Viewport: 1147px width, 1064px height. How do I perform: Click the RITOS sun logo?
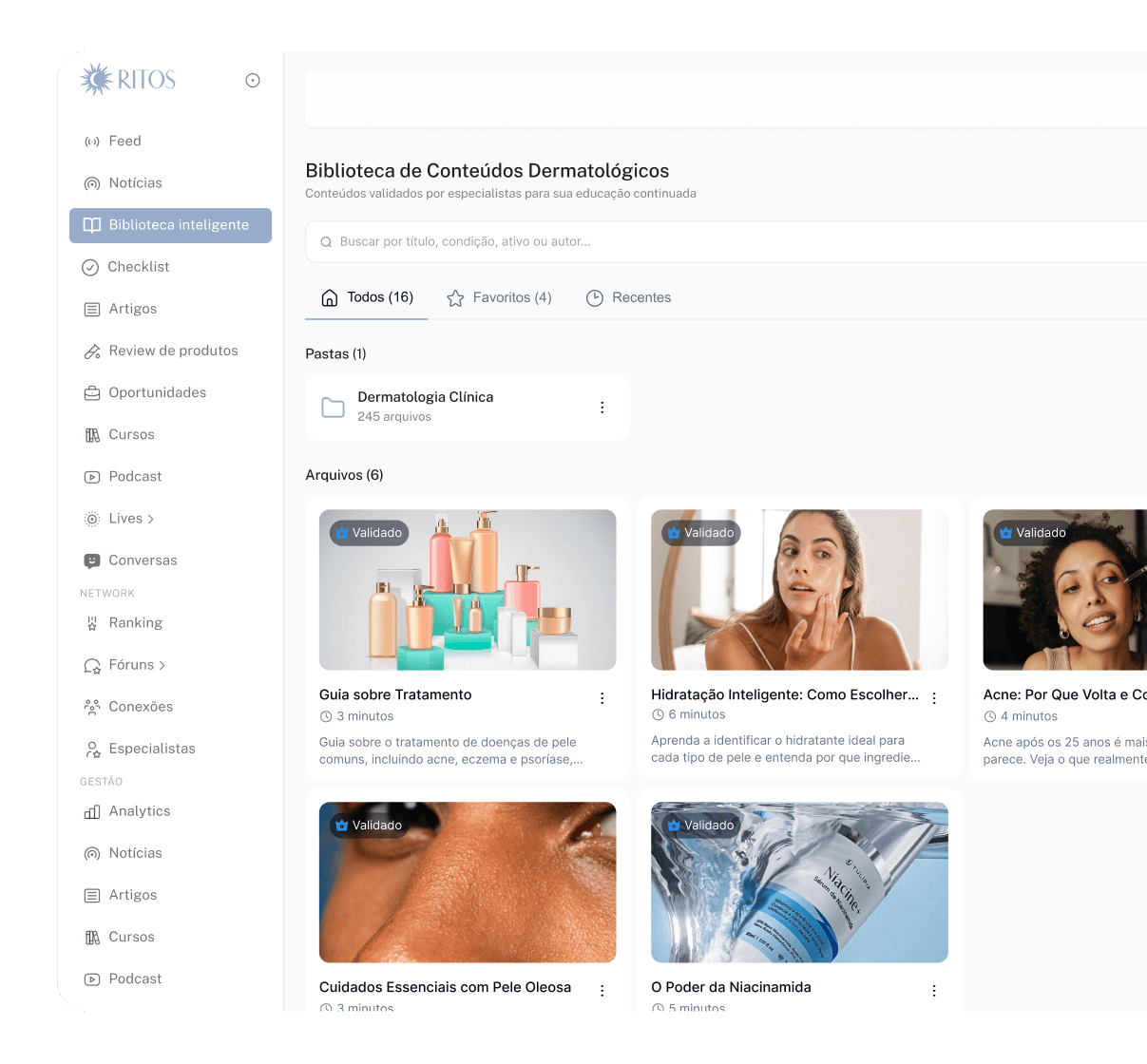coord(127,80)
